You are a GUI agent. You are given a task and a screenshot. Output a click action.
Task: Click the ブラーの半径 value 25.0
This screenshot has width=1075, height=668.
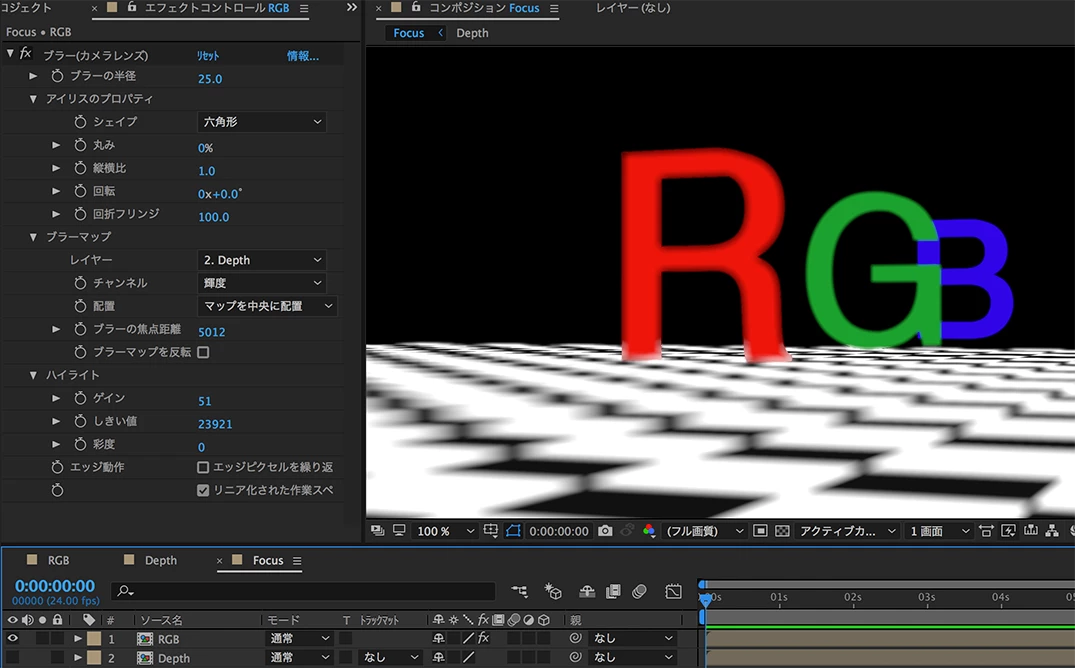[210, 79]
